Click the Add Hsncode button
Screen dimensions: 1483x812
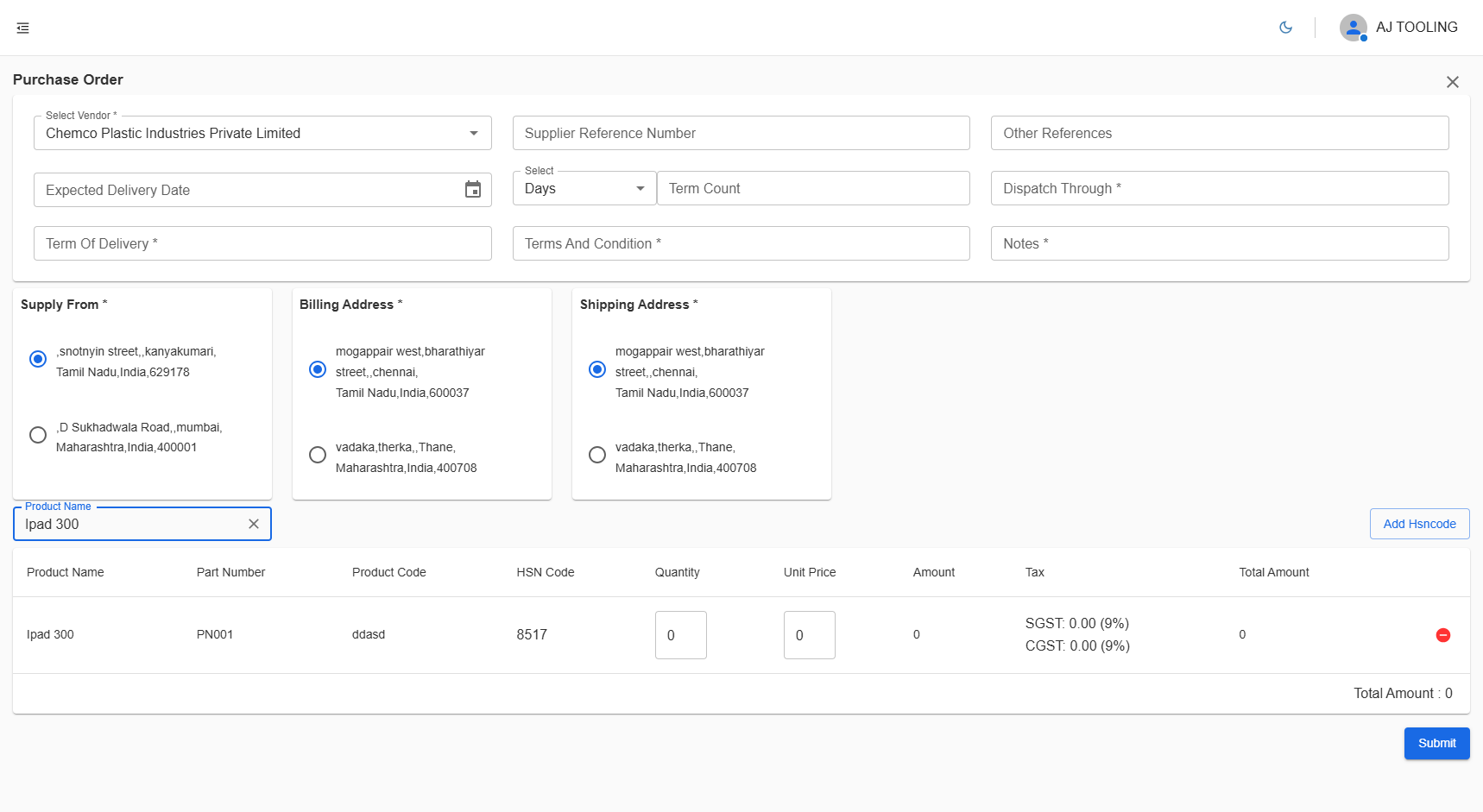coord(1419,524)
